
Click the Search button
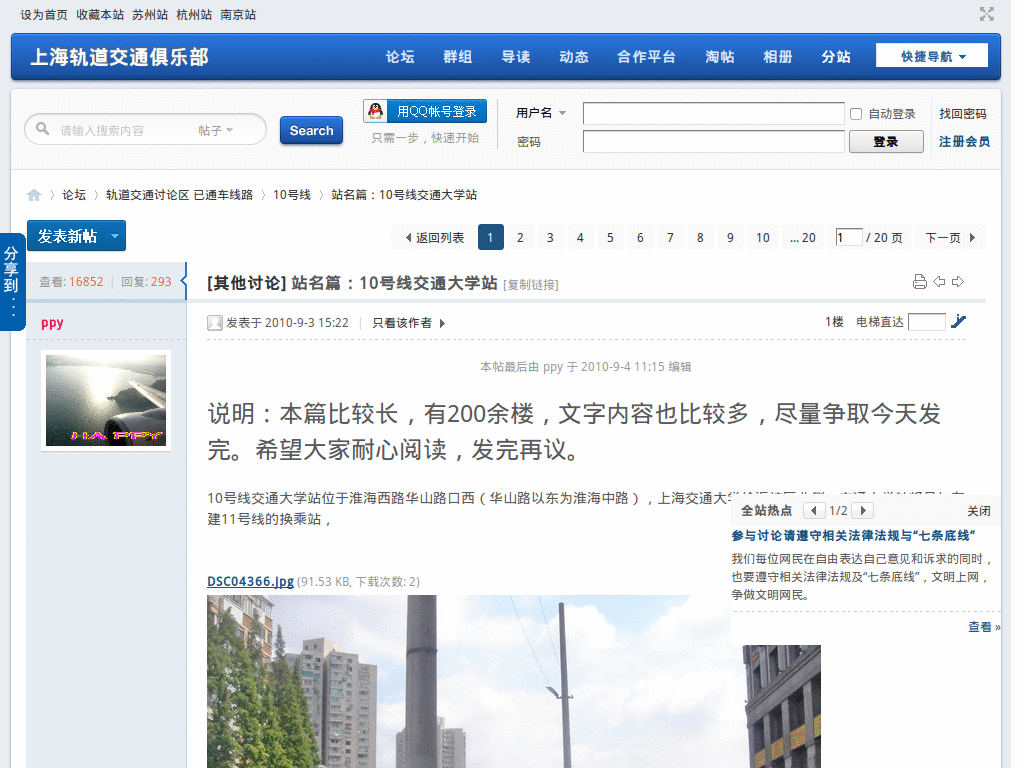coord(312,131)
